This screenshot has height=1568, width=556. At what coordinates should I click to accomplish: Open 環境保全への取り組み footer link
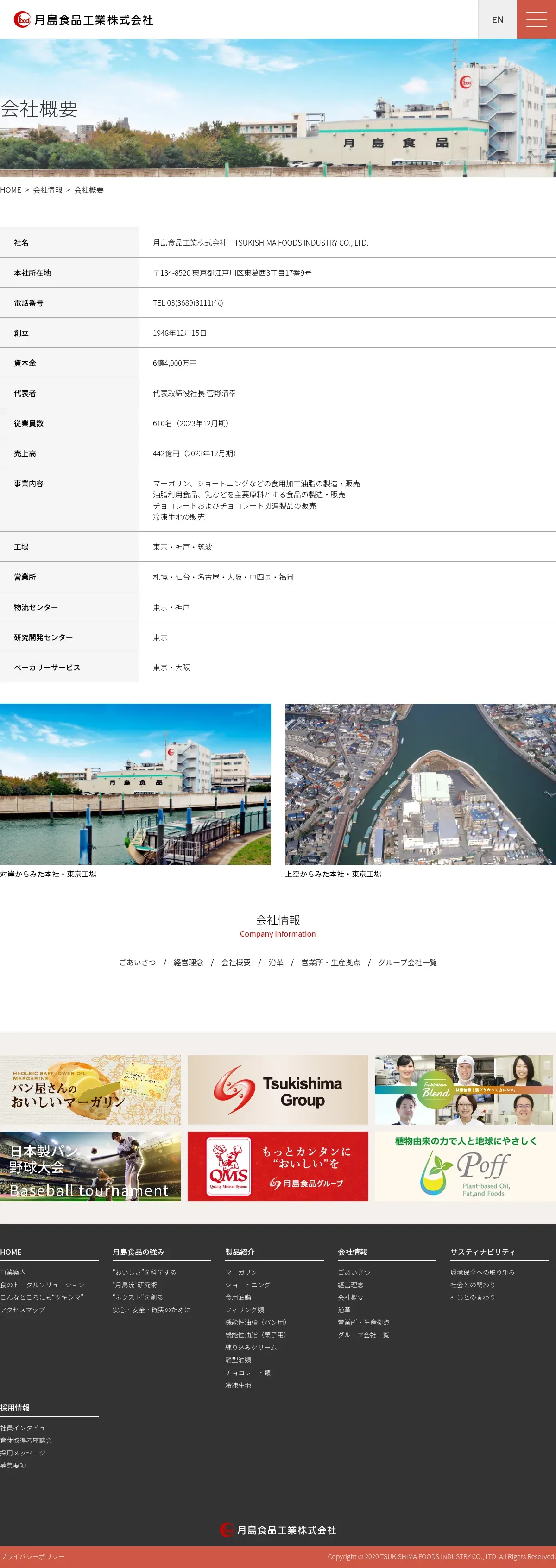click(483, 1272)
